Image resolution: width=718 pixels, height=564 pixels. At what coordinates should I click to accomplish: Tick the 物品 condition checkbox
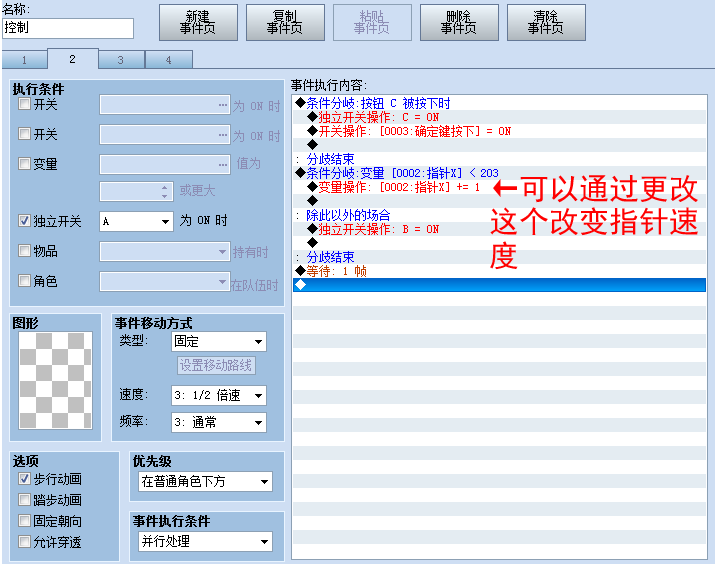(x=24, y=250)
